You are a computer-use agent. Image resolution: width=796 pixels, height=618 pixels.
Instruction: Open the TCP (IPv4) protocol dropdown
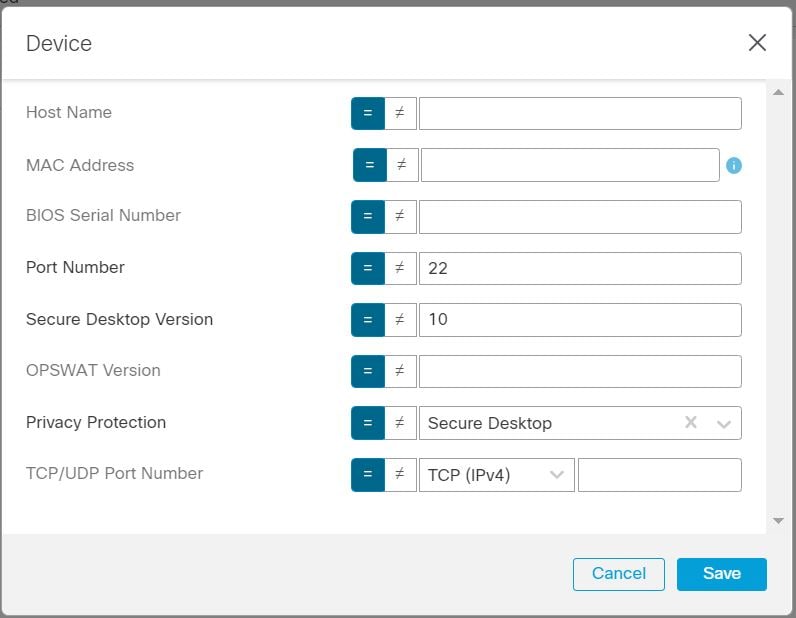coord(496,475)
